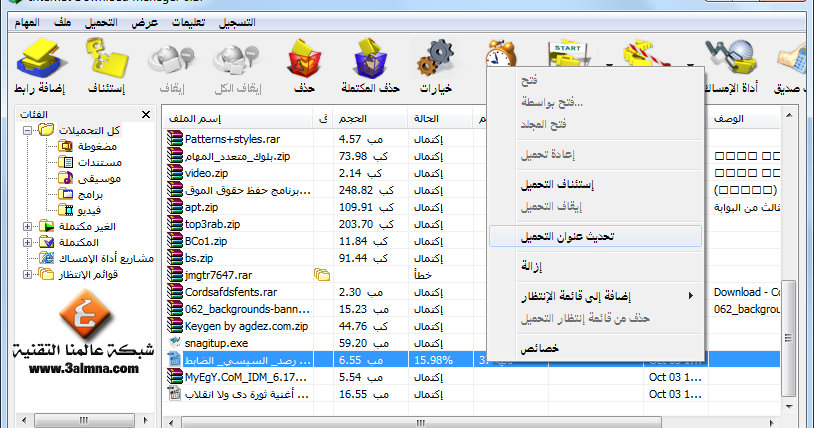The width and height of the screenshot is (814, 428).
Task: Select file Patterns+styles.rar
Action: [x=232, y=139]
